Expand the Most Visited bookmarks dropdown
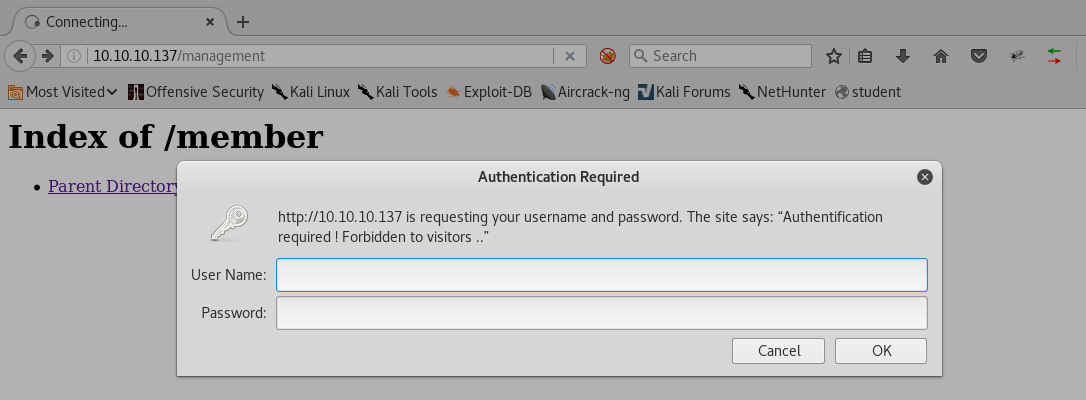The width and height of the screenshot is (1086, 400). click(62, 92)
